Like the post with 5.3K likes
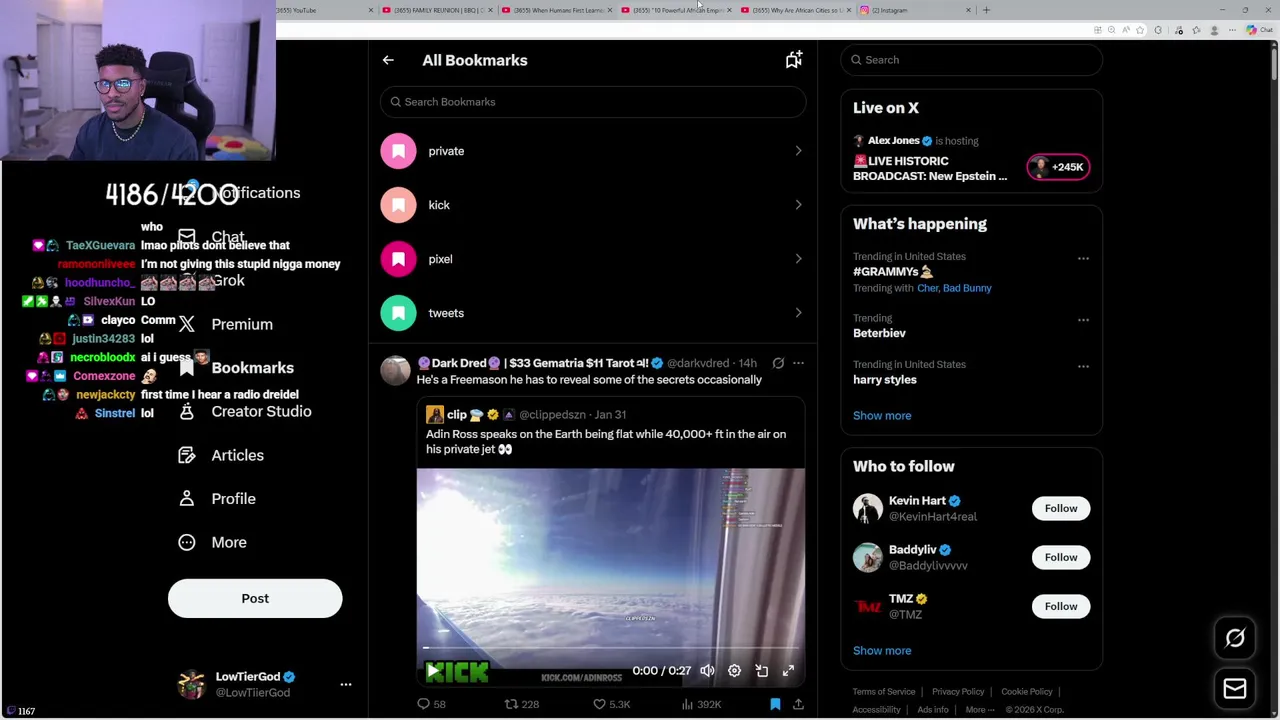Image resolution: width=1280 pixels, height=720 pixels. [610, 704]
